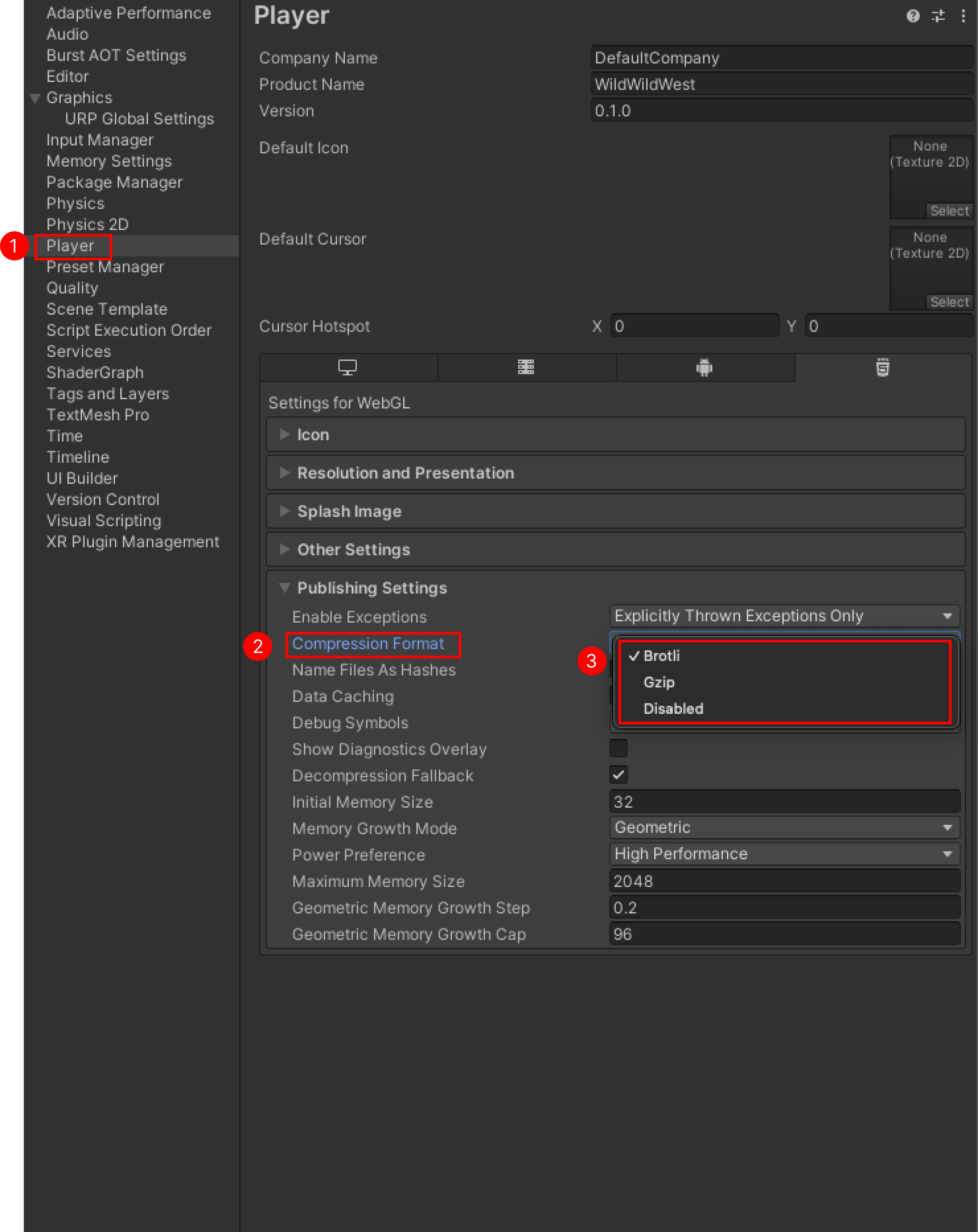Click the Data Caching label

[x=343, y=697]
